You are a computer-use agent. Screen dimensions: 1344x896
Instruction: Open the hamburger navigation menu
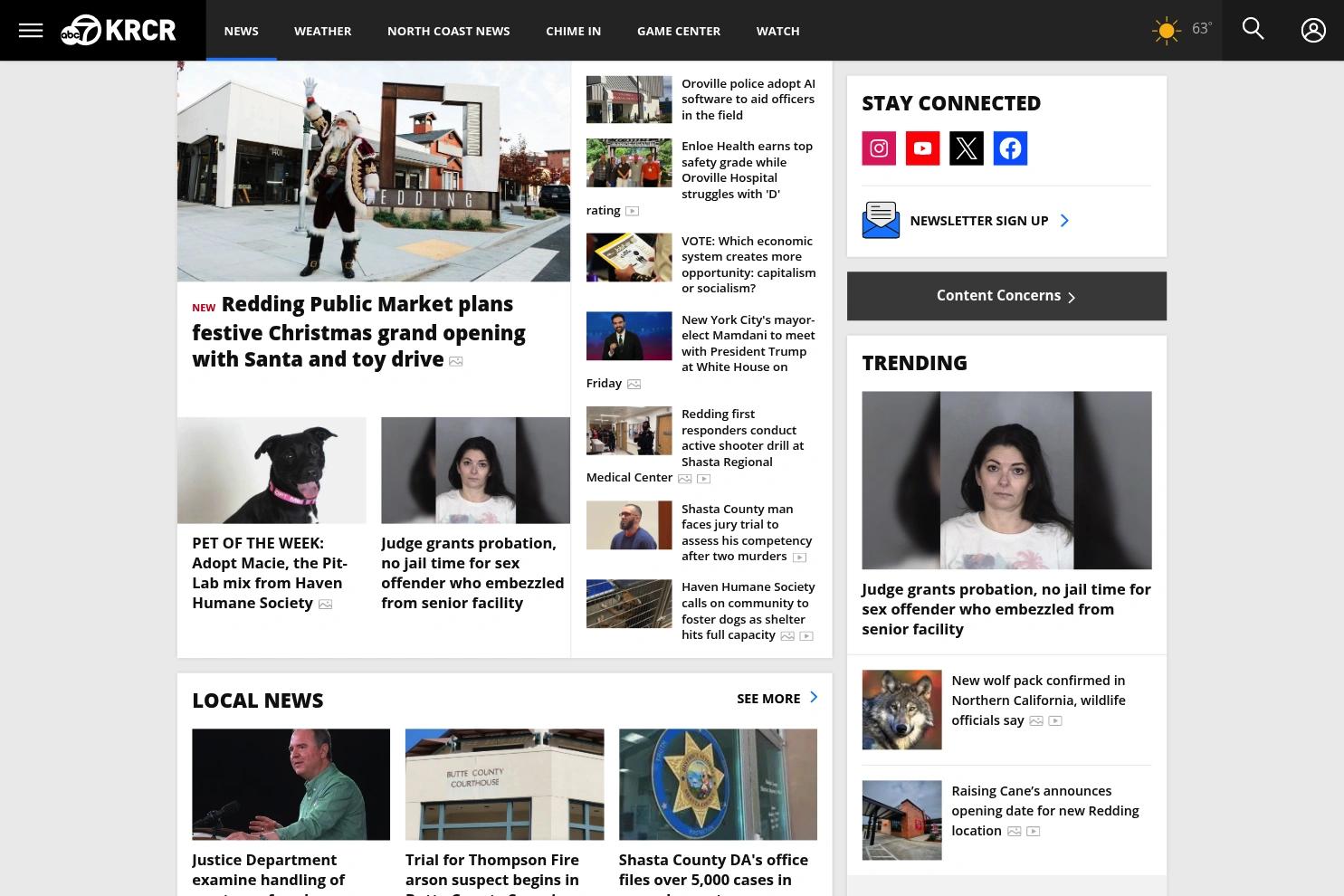point(31,31)
